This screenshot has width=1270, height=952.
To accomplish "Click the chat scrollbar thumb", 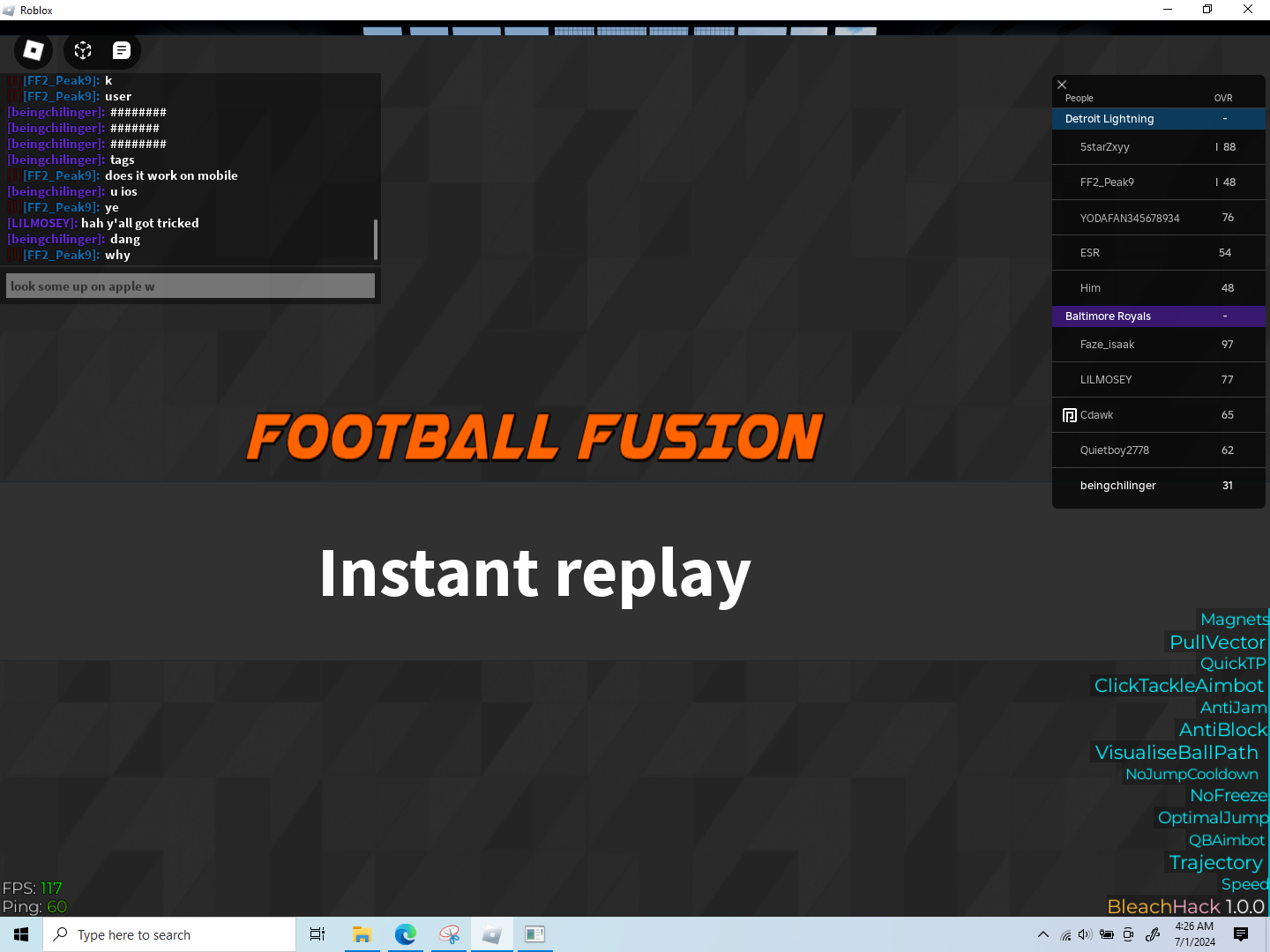I will [376, 239].
